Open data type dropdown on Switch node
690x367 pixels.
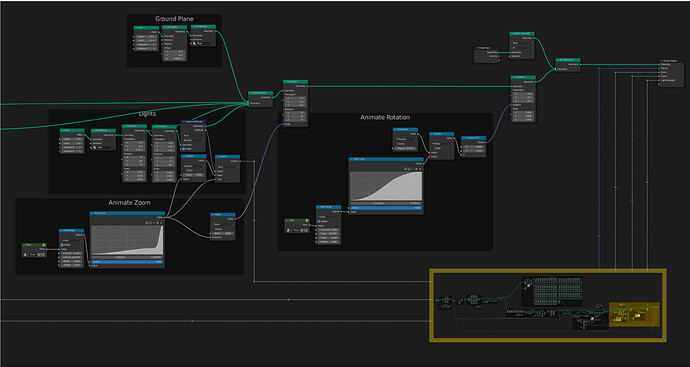228,167
